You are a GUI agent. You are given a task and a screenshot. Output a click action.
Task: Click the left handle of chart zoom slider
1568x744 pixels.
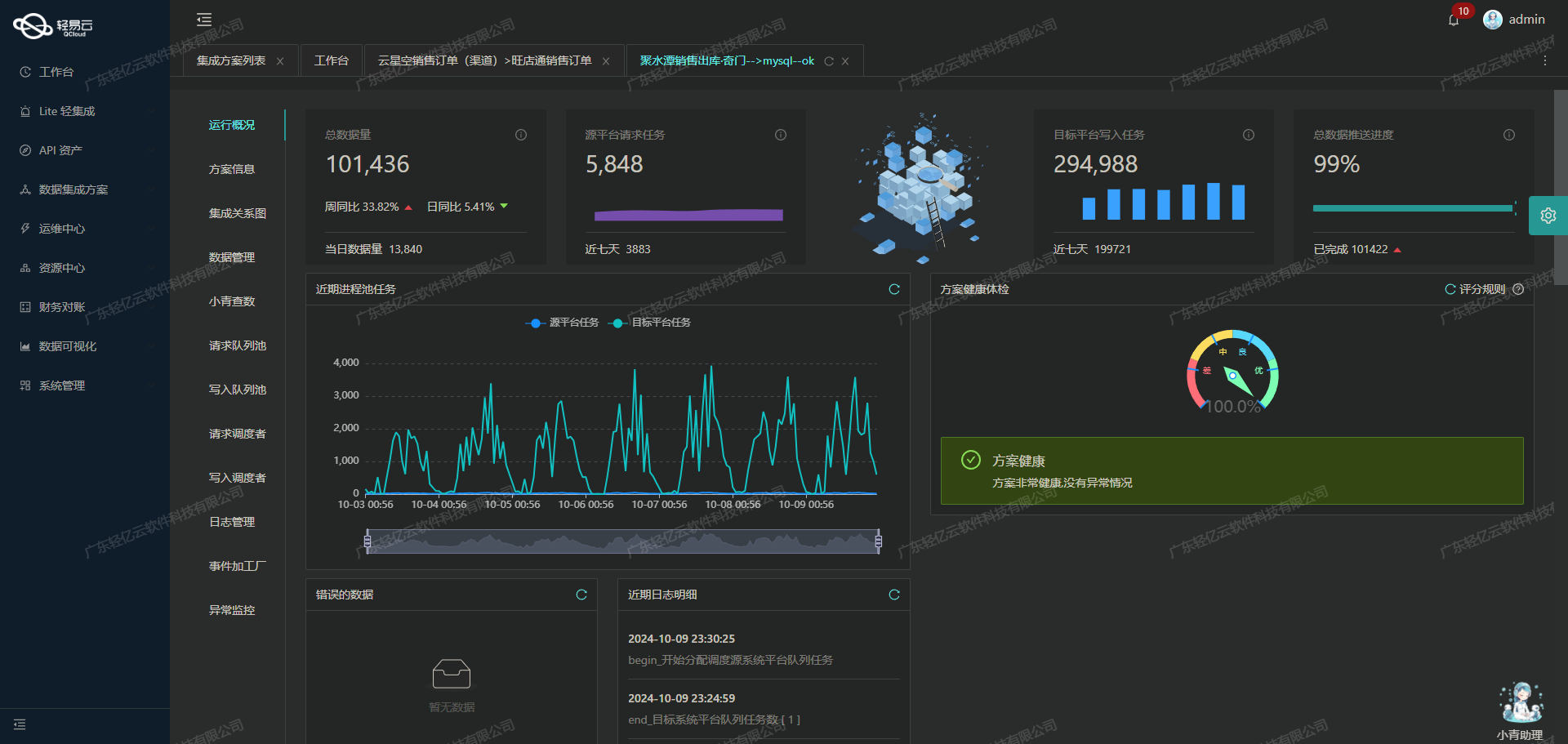point(367,541)
